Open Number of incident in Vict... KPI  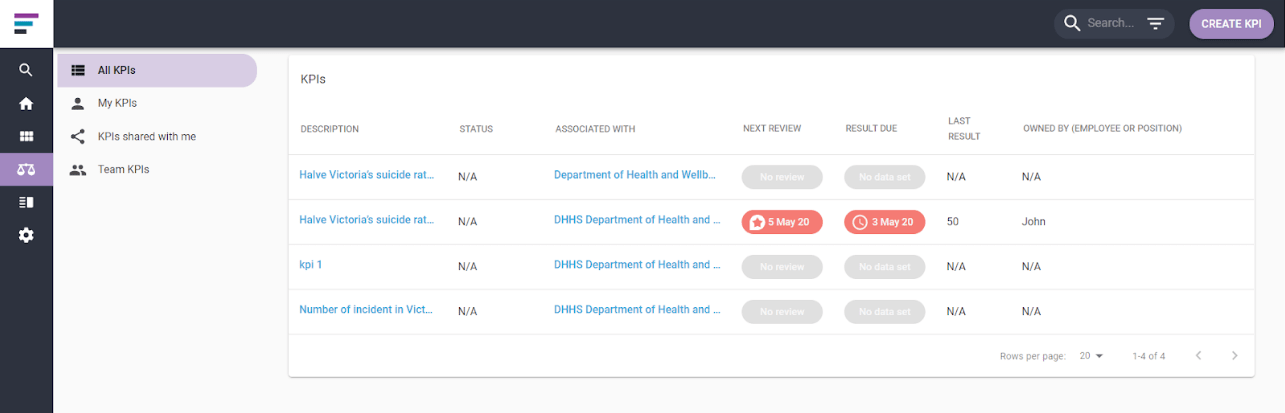click(367, 309)
